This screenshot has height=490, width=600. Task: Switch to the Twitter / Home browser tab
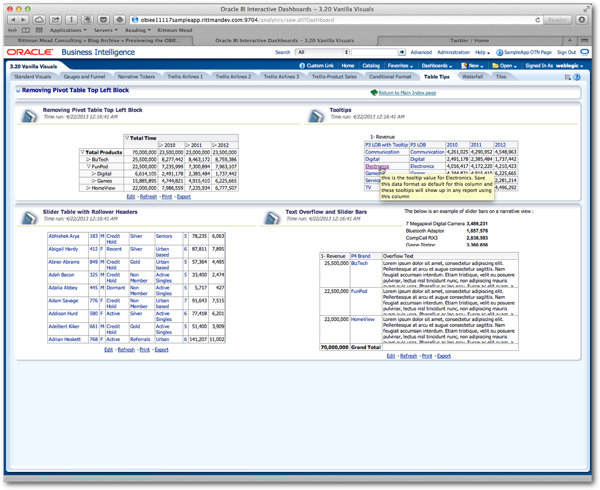click(470, 40)
